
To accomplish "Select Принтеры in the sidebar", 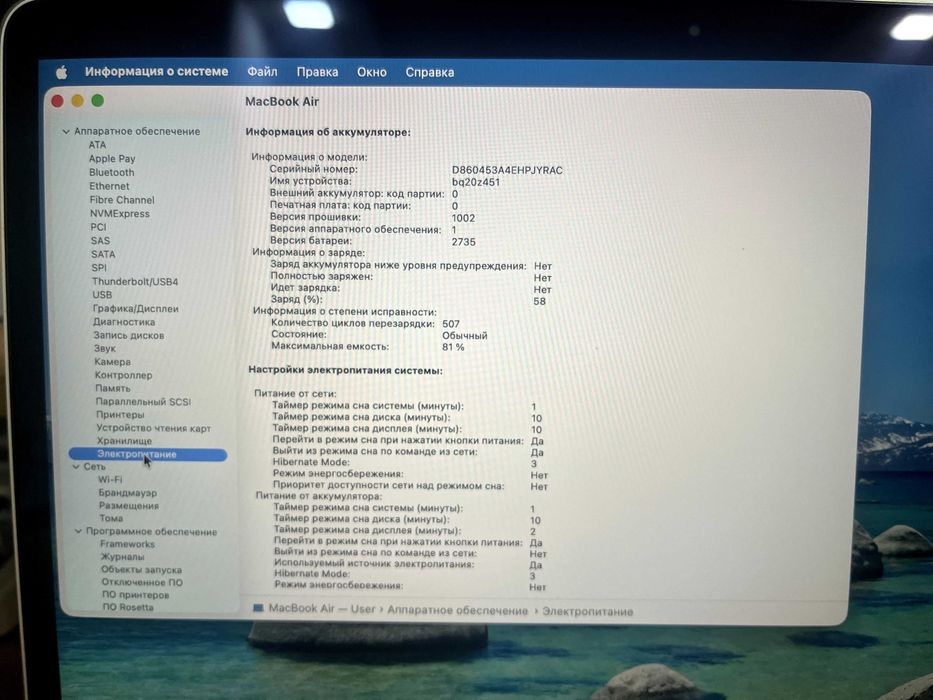I will pyautogui.click(x=120, y=414).
